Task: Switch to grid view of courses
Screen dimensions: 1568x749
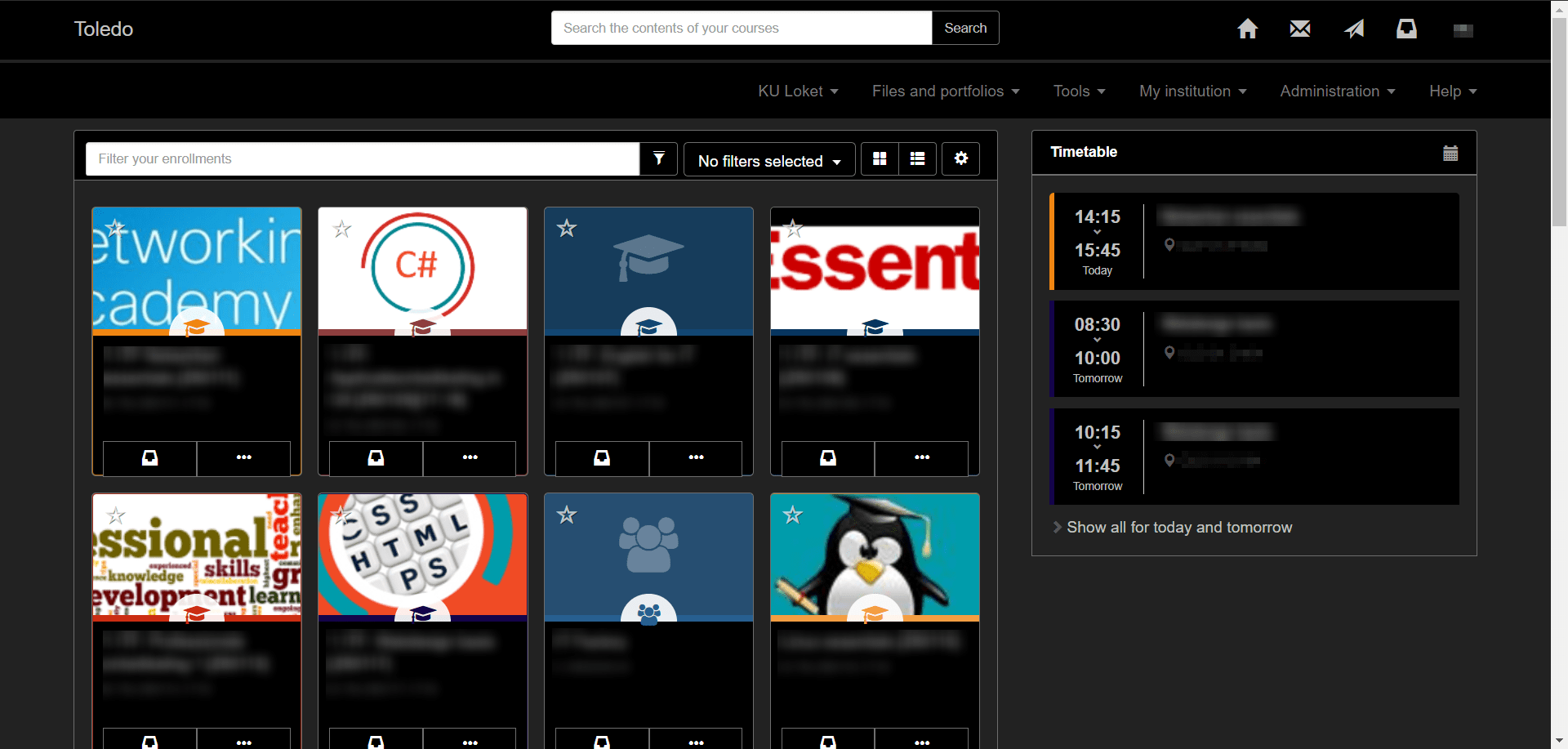Action: tap(880, 158)
